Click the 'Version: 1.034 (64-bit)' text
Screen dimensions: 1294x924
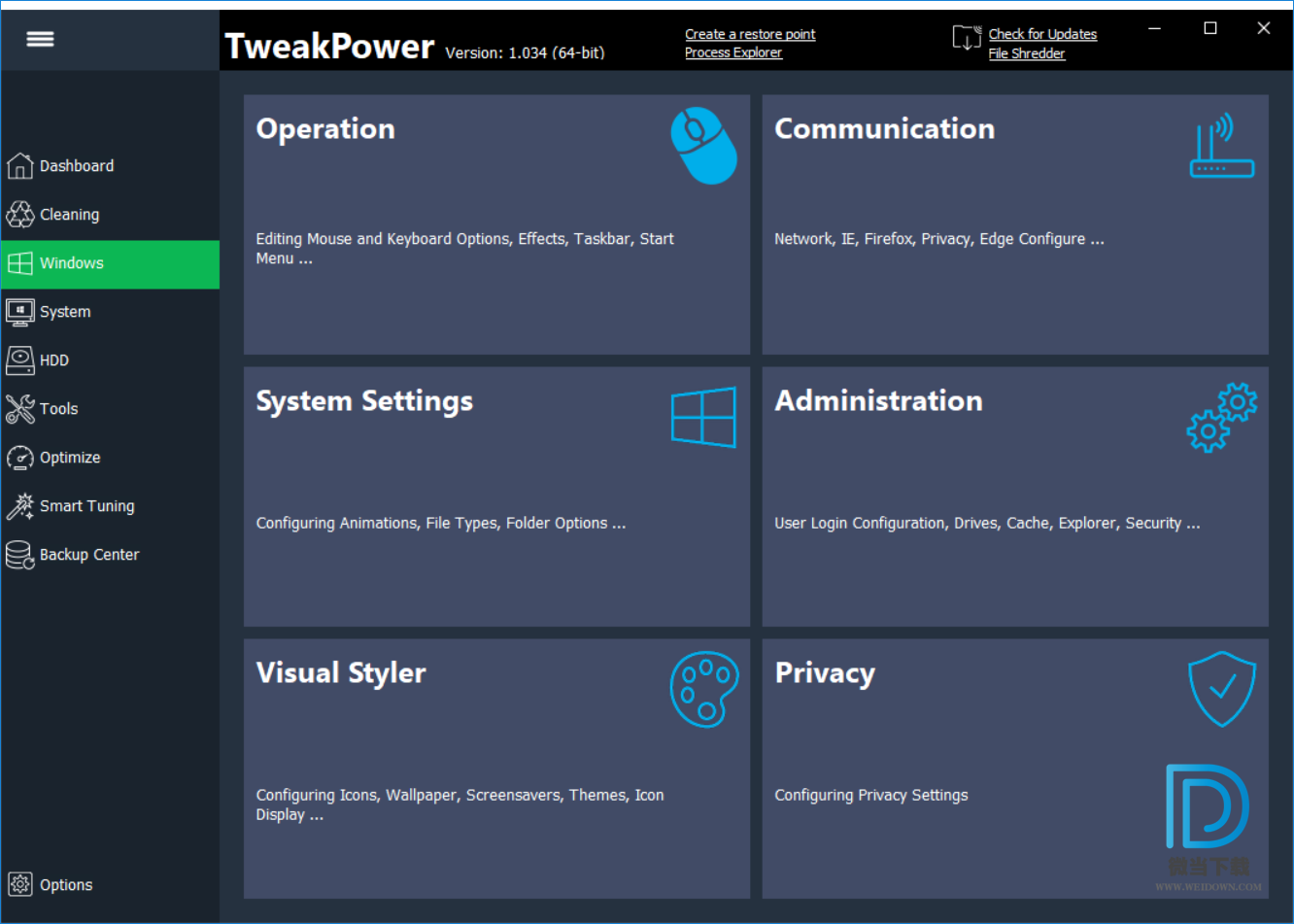click(x=525, y=52)
